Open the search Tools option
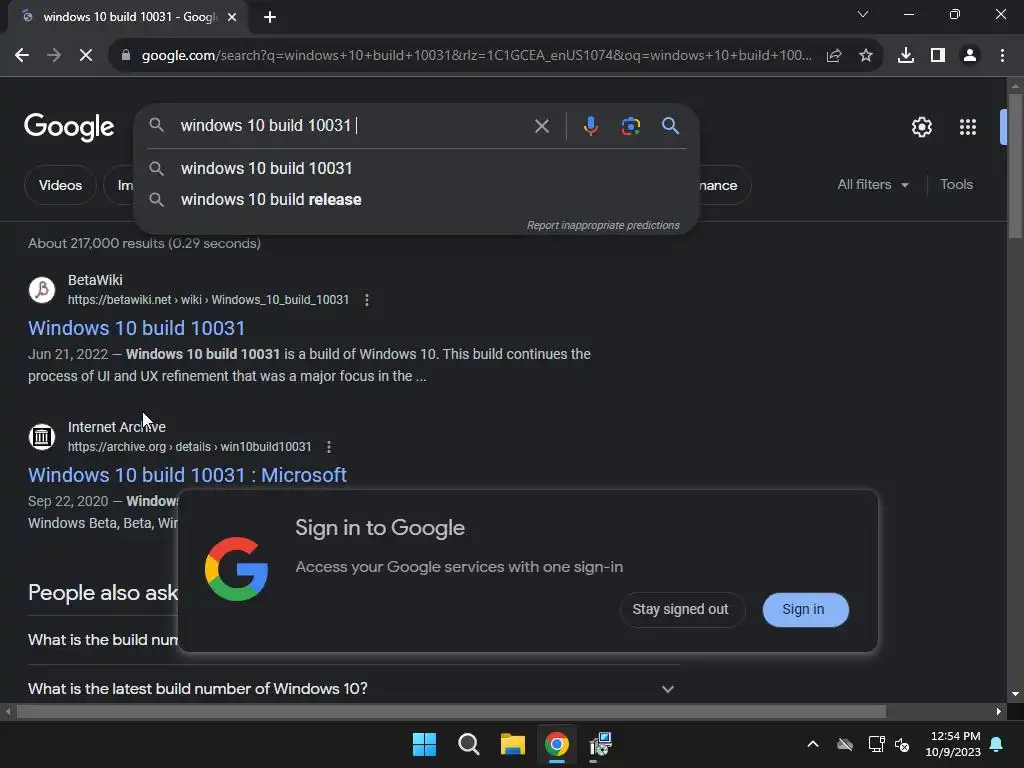 click(956, 185)
